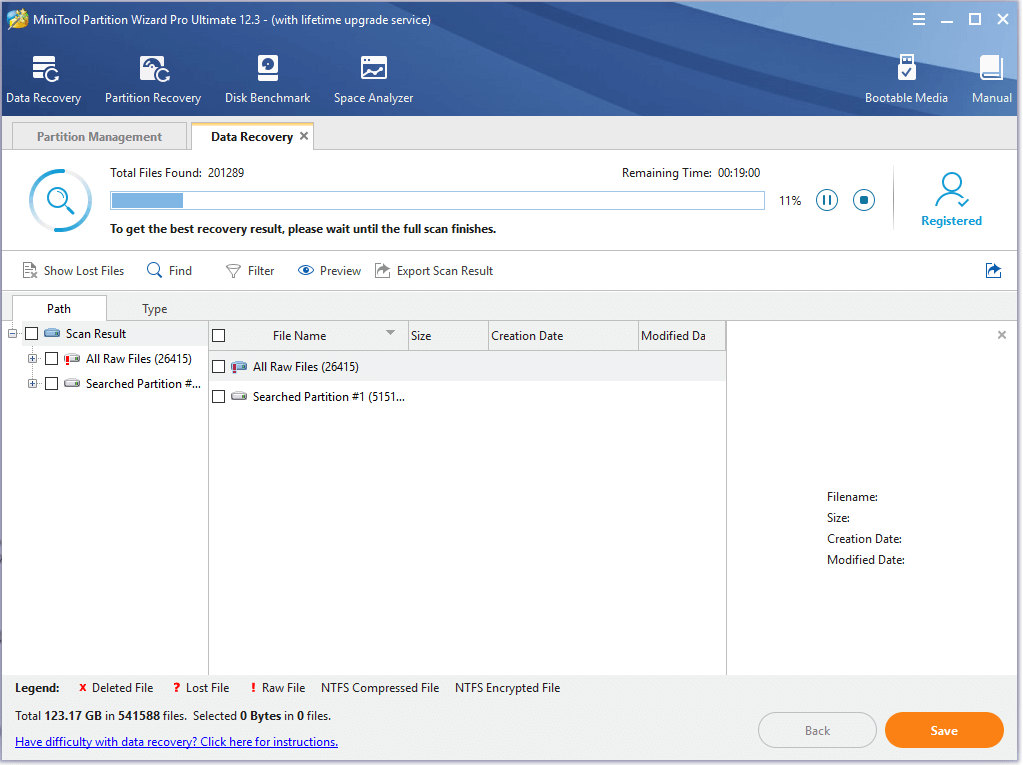Switch to the Type tab
This screenshot has width=1023, height=765.
click(x=154, y=309)
